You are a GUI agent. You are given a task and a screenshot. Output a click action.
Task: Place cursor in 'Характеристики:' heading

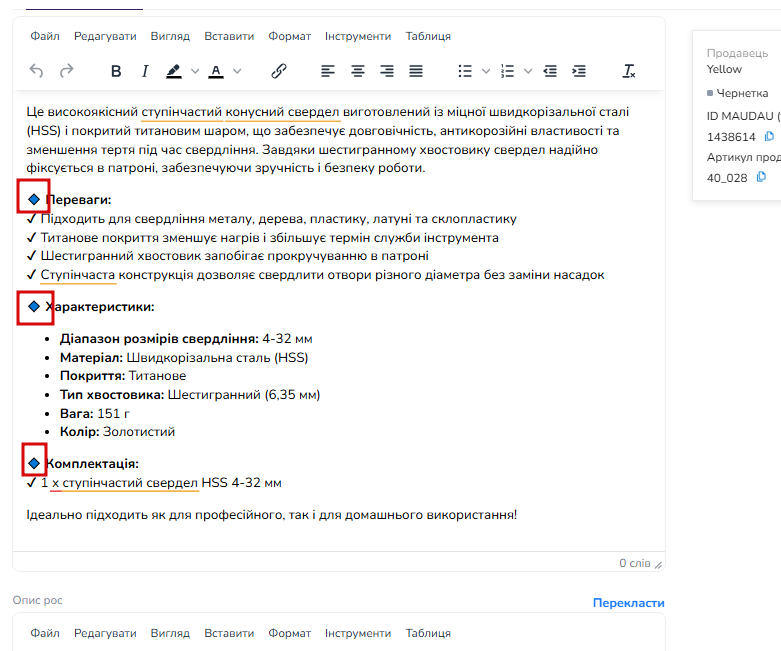[100, 307]
